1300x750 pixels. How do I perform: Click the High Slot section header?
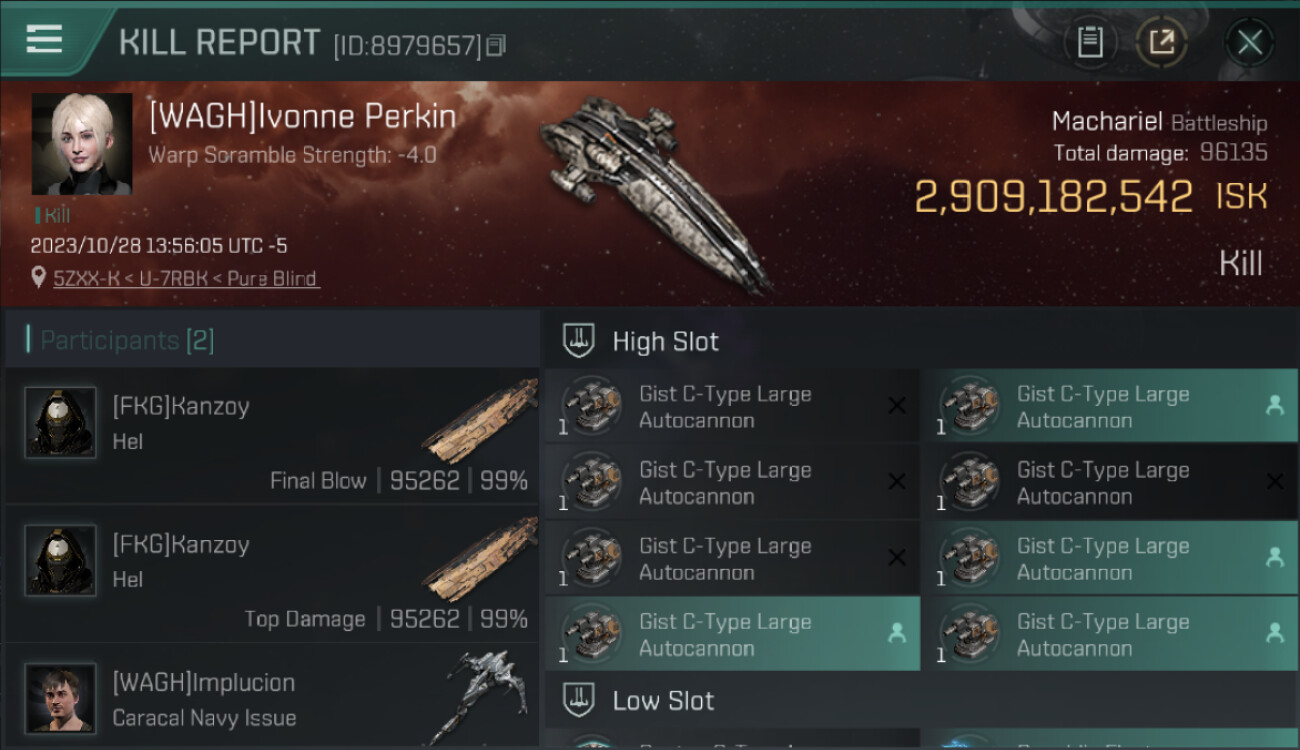pos(665,341)
